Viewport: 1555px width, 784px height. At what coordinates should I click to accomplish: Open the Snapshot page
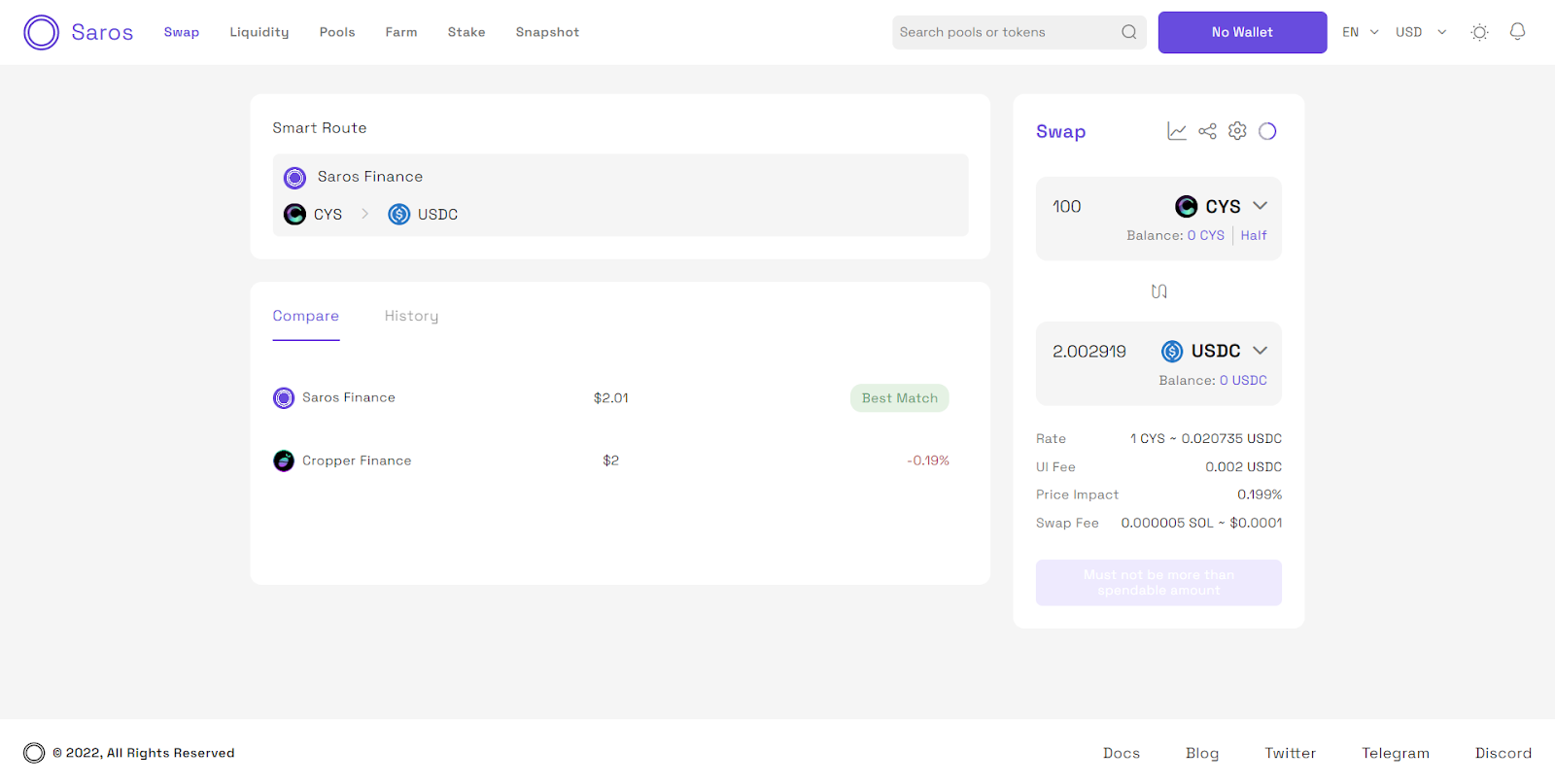click(547, 32)
